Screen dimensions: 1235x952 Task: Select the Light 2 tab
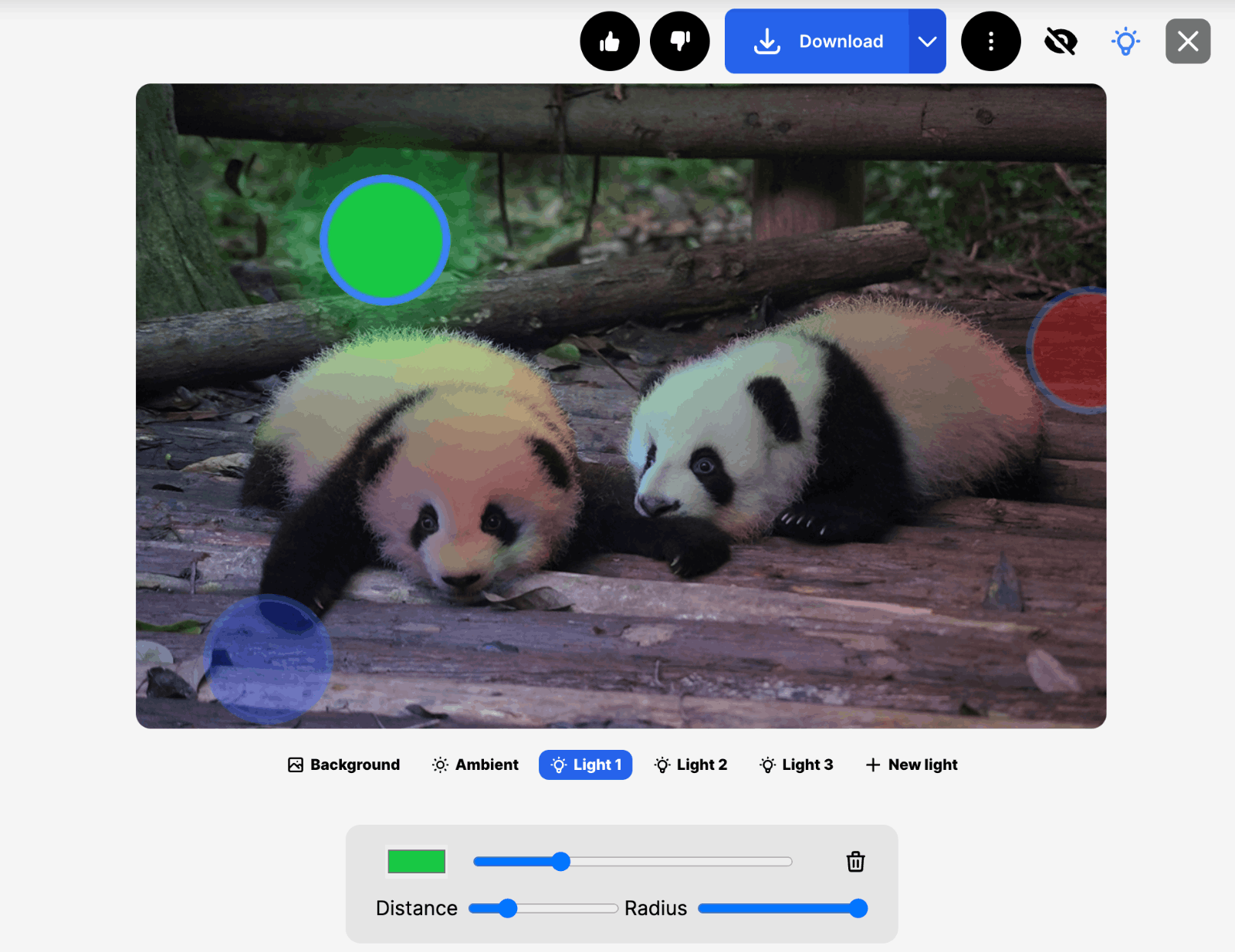(691, 765)
